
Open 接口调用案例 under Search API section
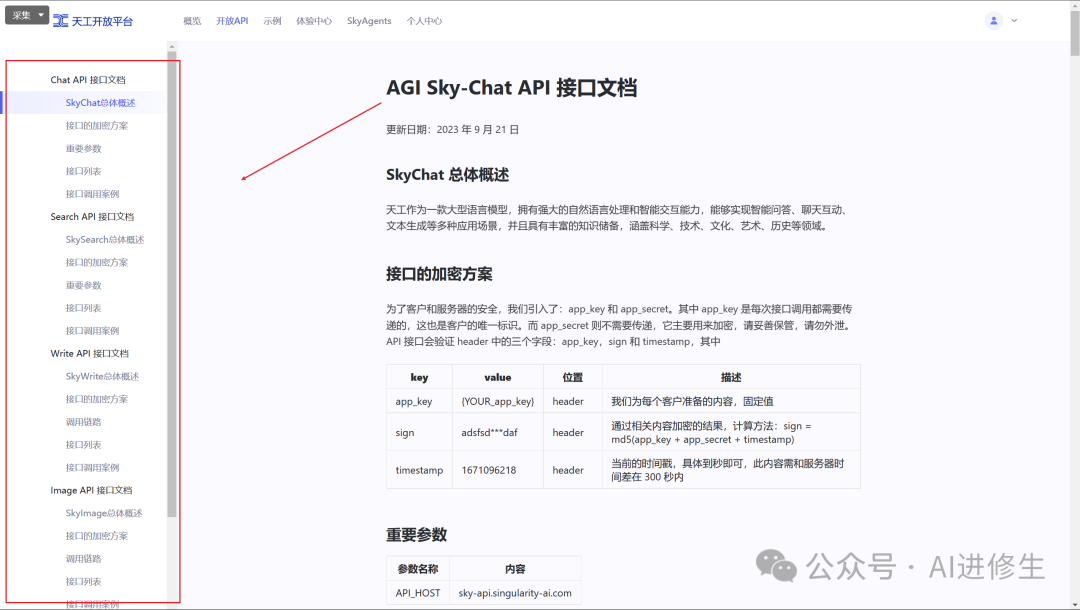(92, 330)
